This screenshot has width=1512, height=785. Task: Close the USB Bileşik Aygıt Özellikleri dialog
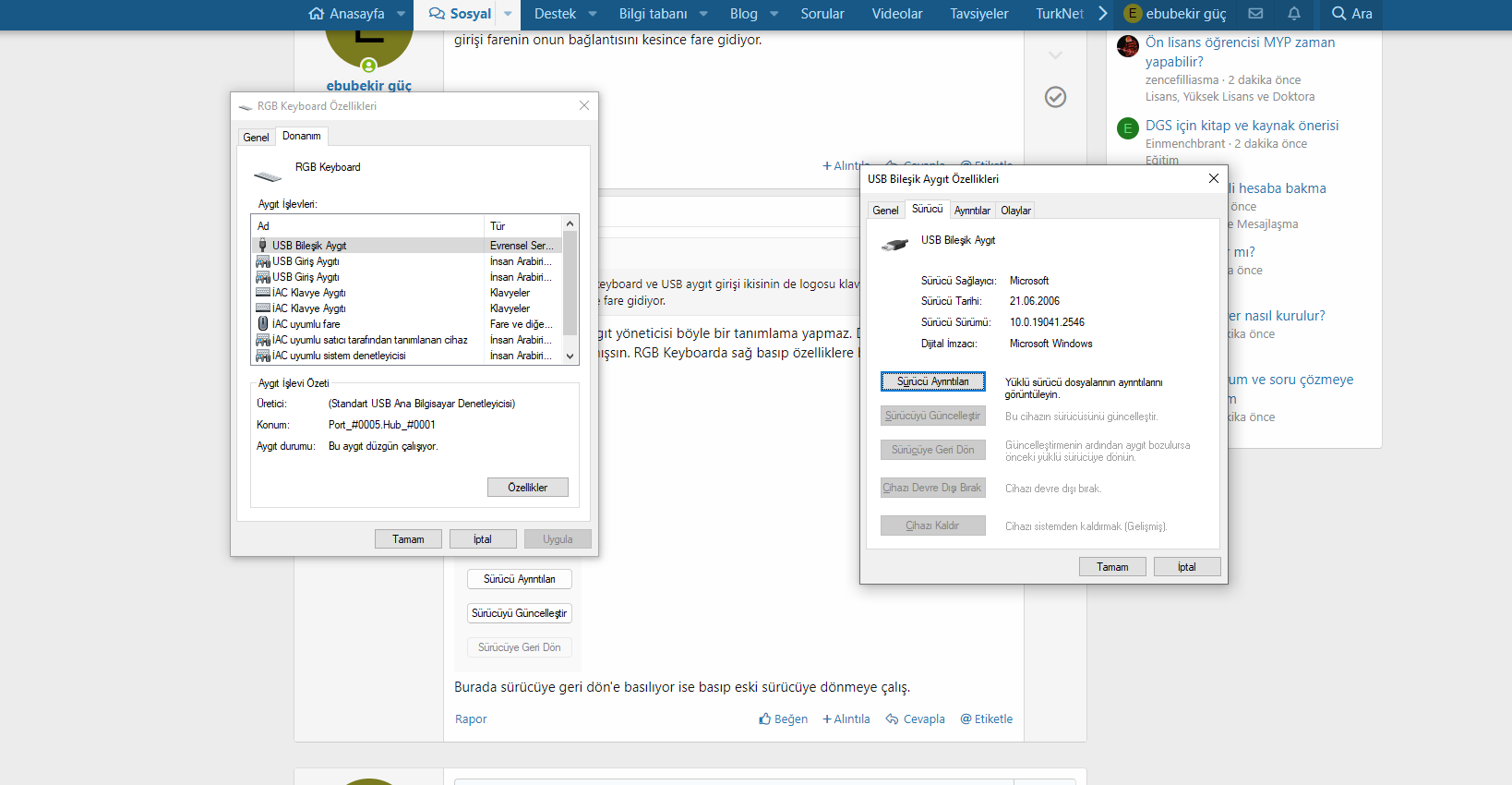1214,178
